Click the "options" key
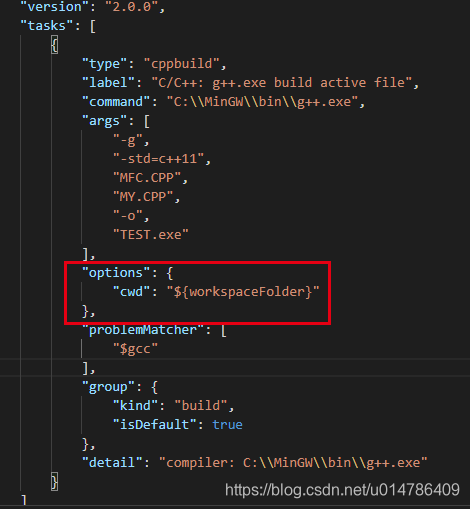The height and width of the screenshot is (509, 470). pyautogui.click(x=116, y=273)
